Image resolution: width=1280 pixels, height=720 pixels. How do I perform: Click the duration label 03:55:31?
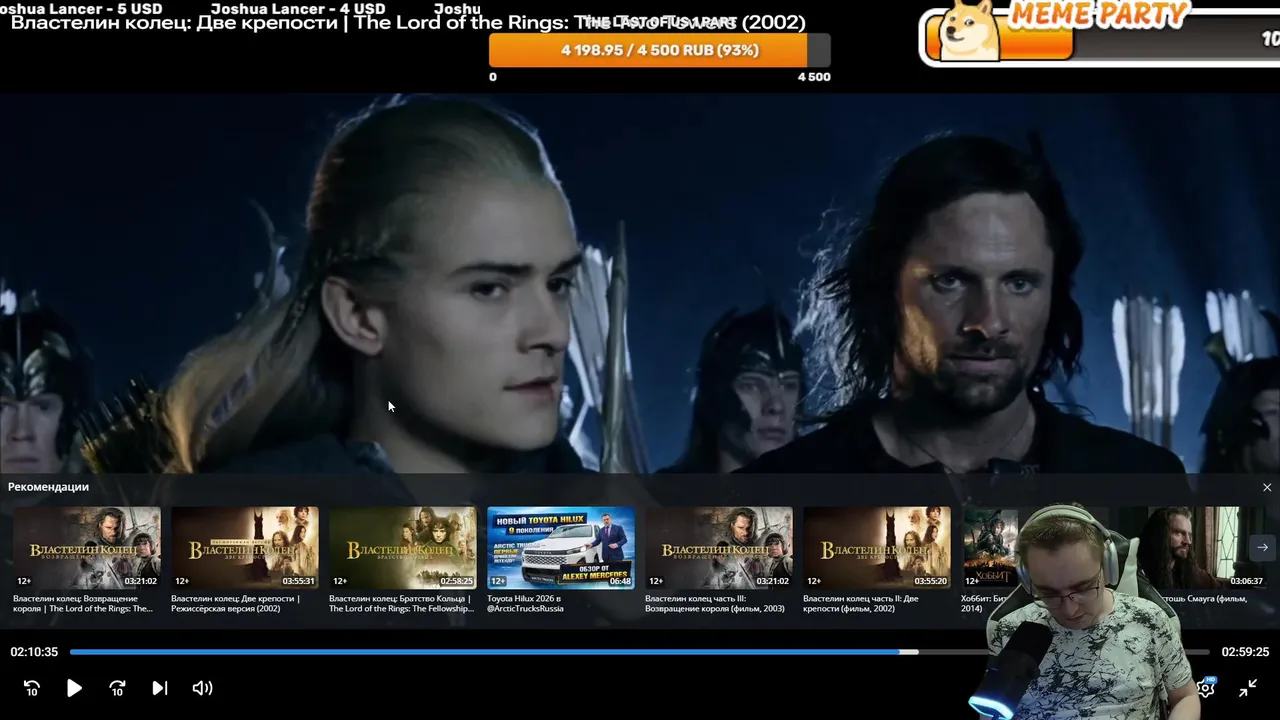(x=299, y=581)
